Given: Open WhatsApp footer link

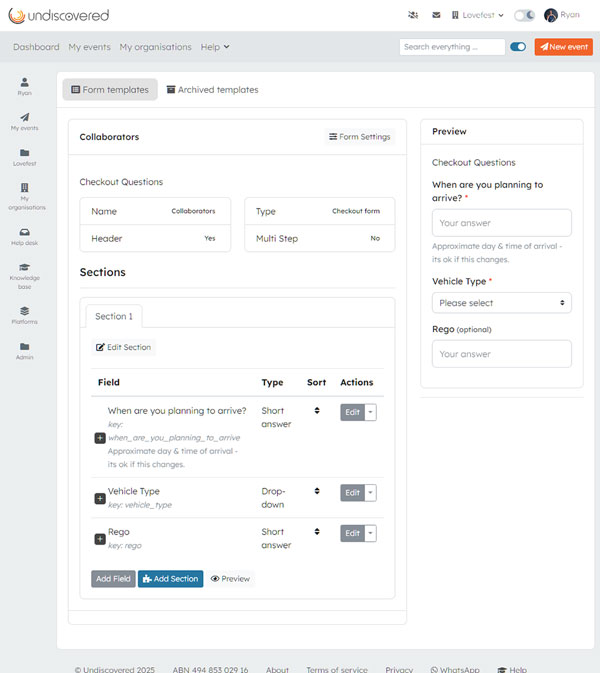Looking at the screenshot, I should (x=455, y=669).
